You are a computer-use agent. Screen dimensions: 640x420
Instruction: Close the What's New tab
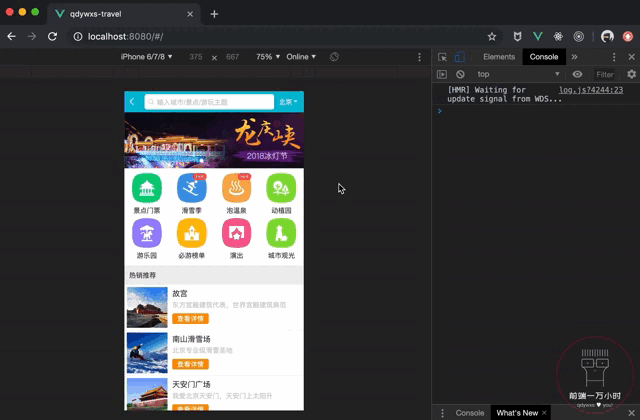tap(544, 413)
